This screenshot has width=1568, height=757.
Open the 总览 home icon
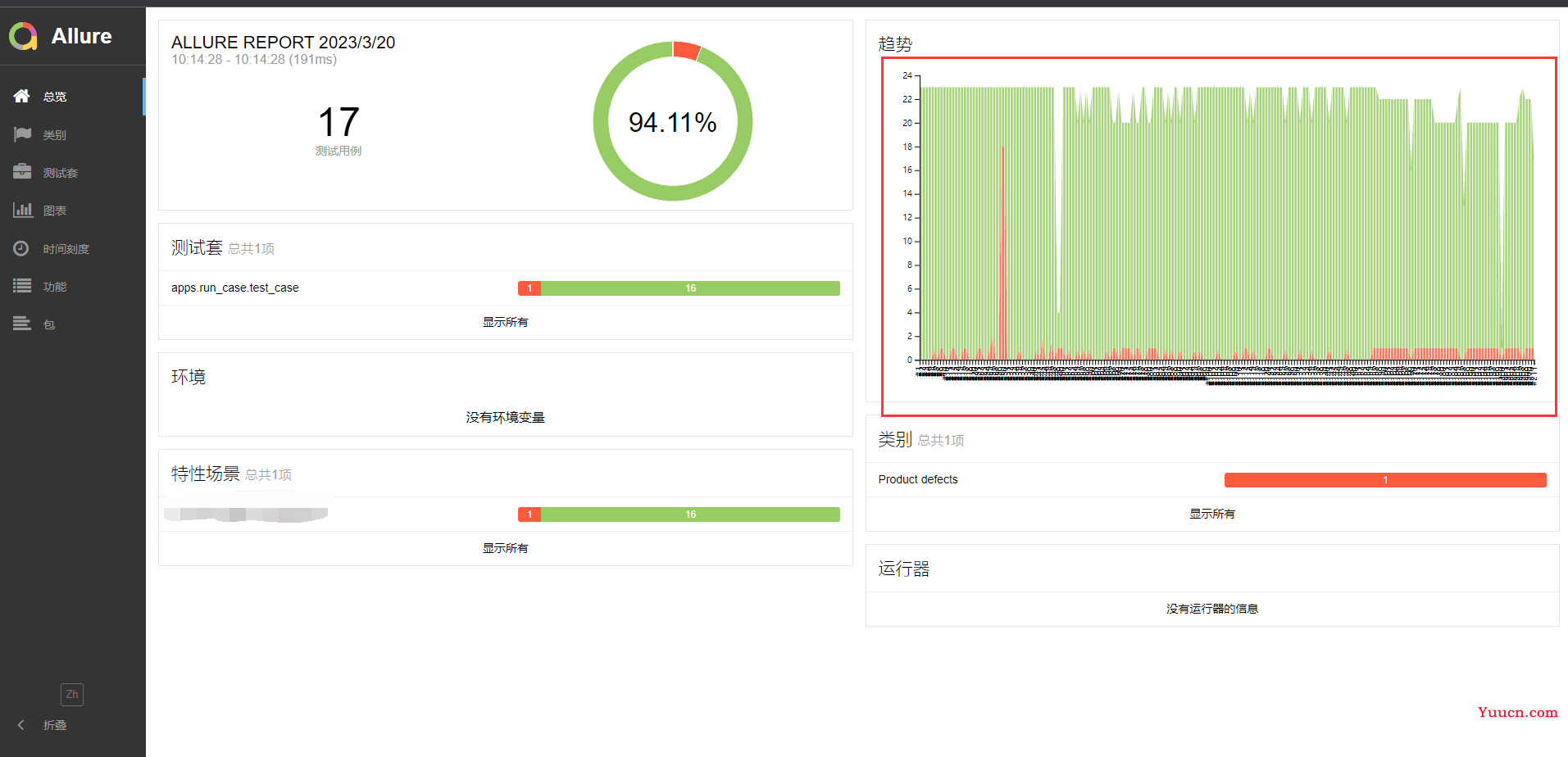point(21,96)
